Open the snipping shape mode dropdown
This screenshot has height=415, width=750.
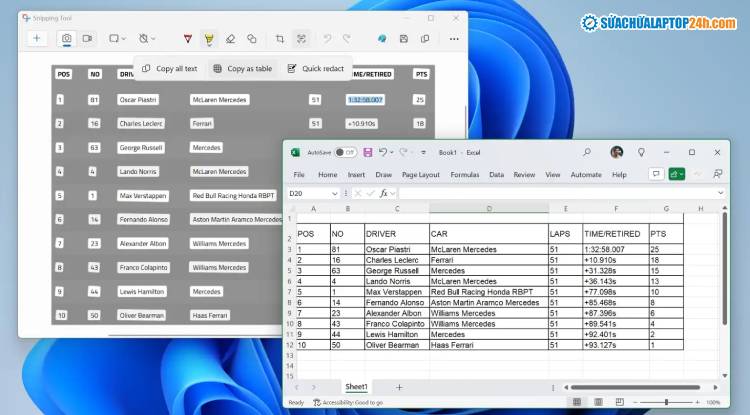[117, 39]
